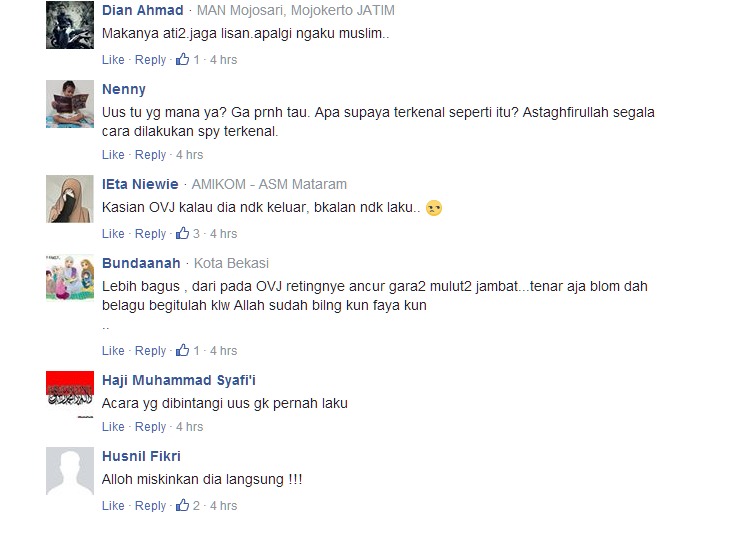Open Haji Muhammad Syafi'i's profile picture

click(x=70, y=395)
